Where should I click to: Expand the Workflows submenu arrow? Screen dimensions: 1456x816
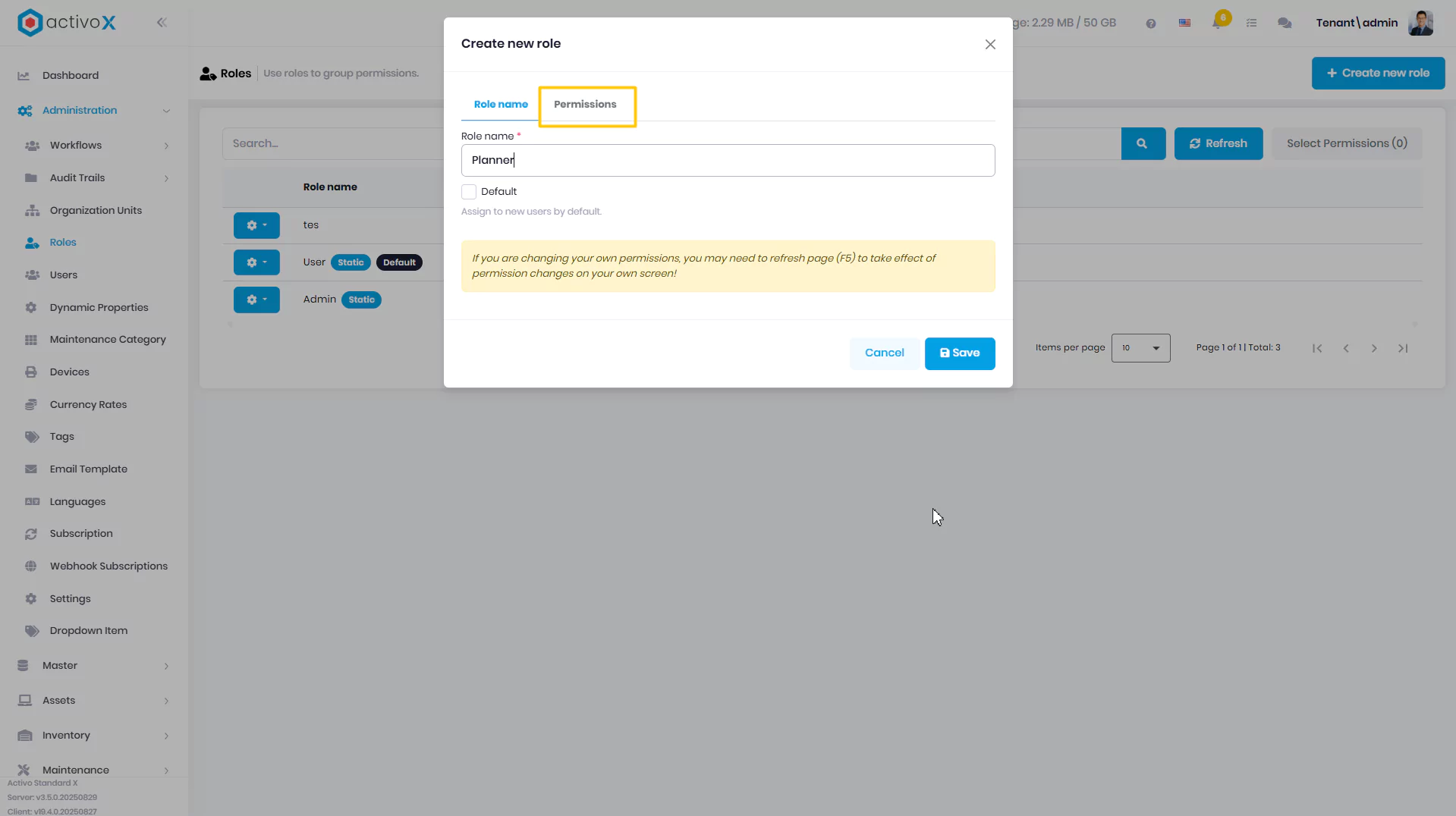(x=166, y=146)
